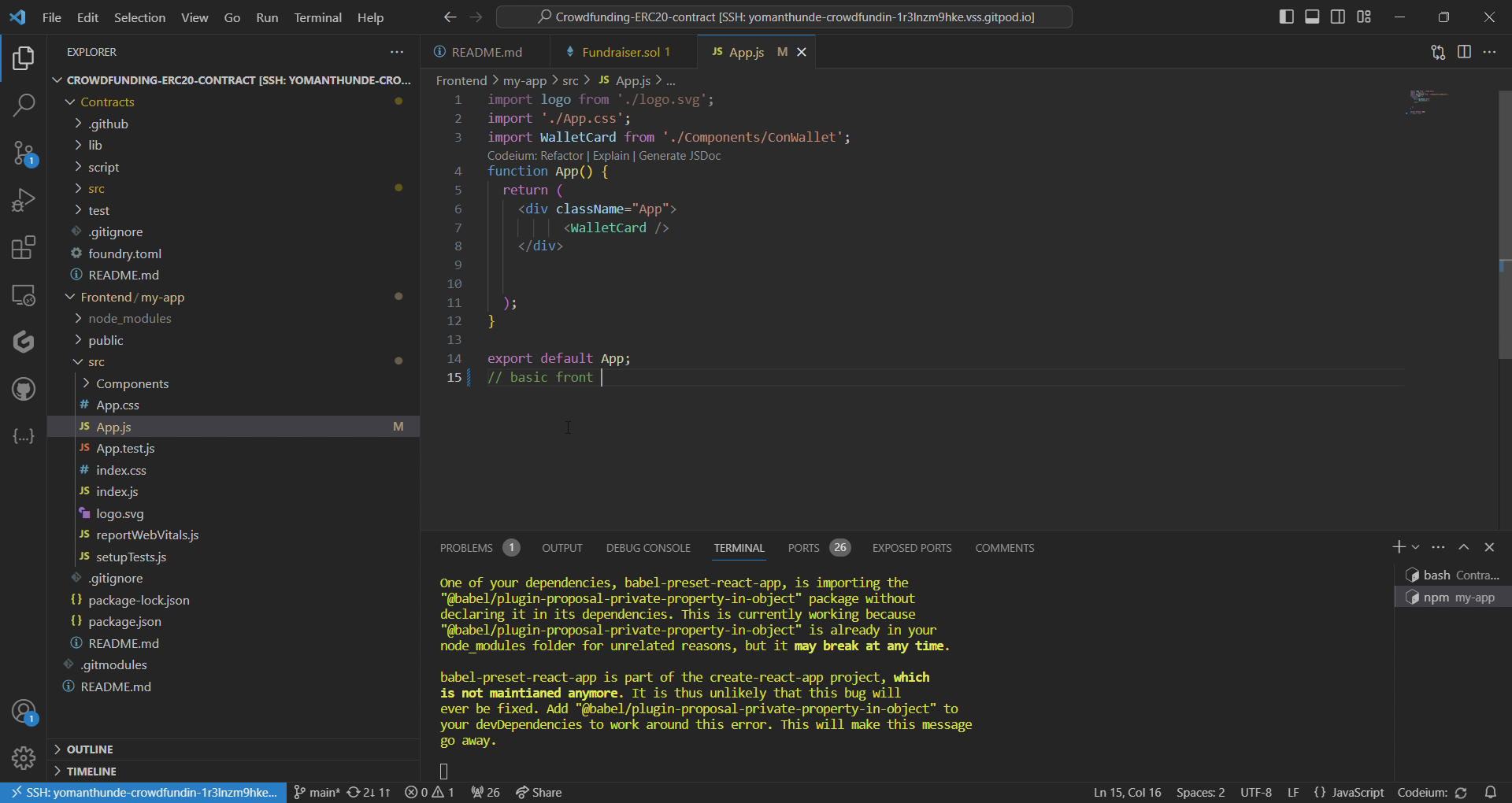Open the Terminal menu in menu bar
Screen dimensions: 1512x803
[317, 17]
